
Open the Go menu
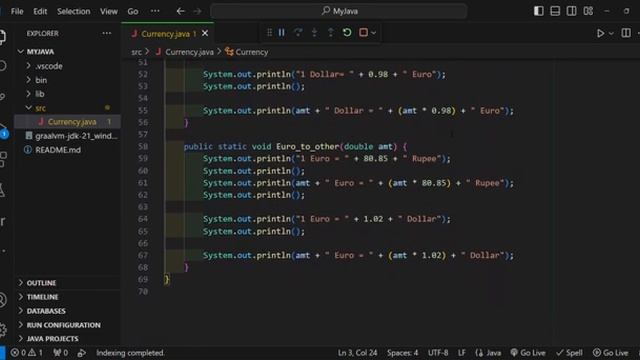[x=133, y=11]
